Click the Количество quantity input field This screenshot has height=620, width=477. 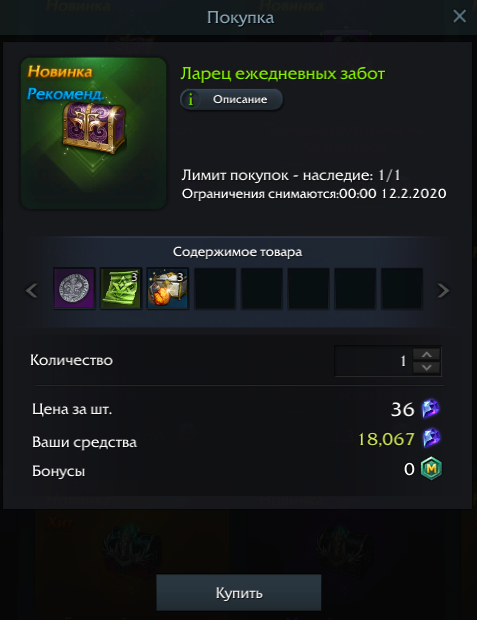(373, 361)
